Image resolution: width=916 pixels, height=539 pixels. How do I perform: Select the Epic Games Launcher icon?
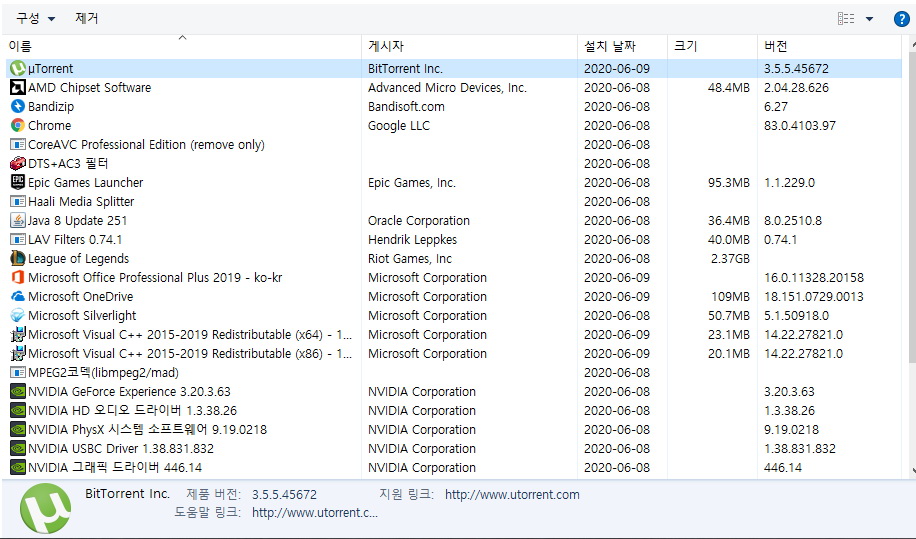click(x=18, y=182)
